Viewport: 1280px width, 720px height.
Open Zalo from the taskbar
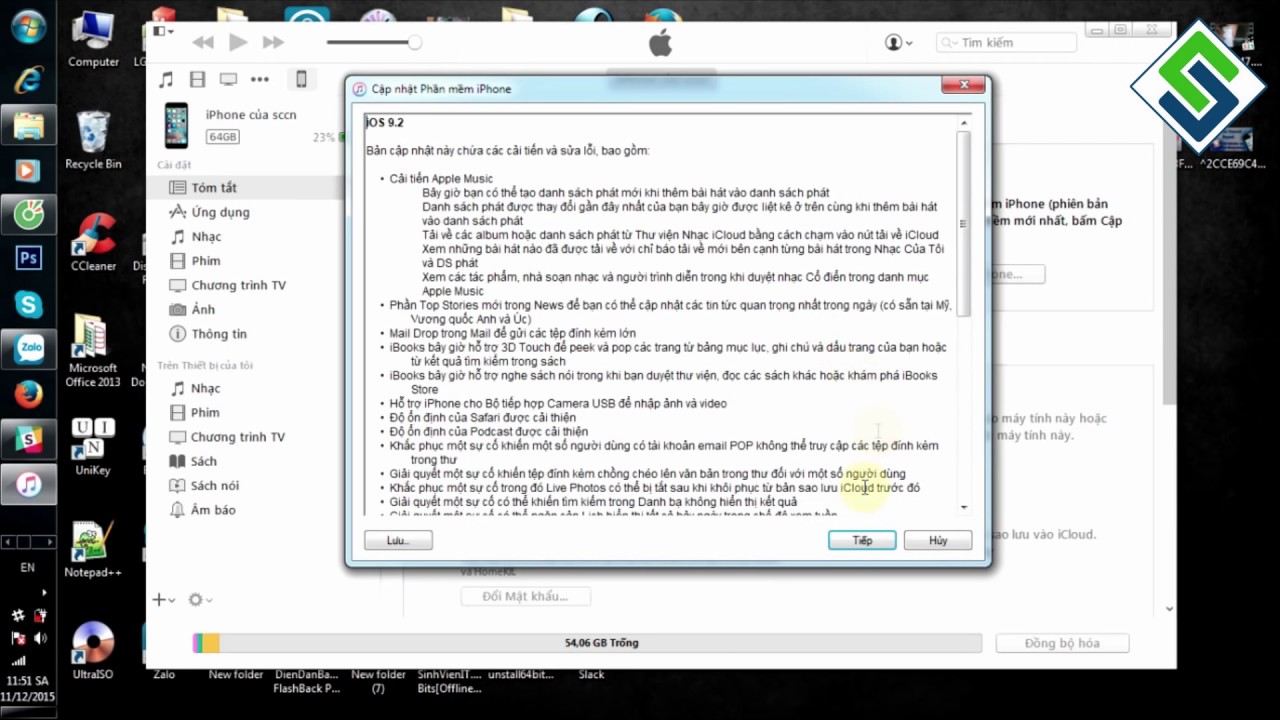pyautogui.click(x=28, y=349)
